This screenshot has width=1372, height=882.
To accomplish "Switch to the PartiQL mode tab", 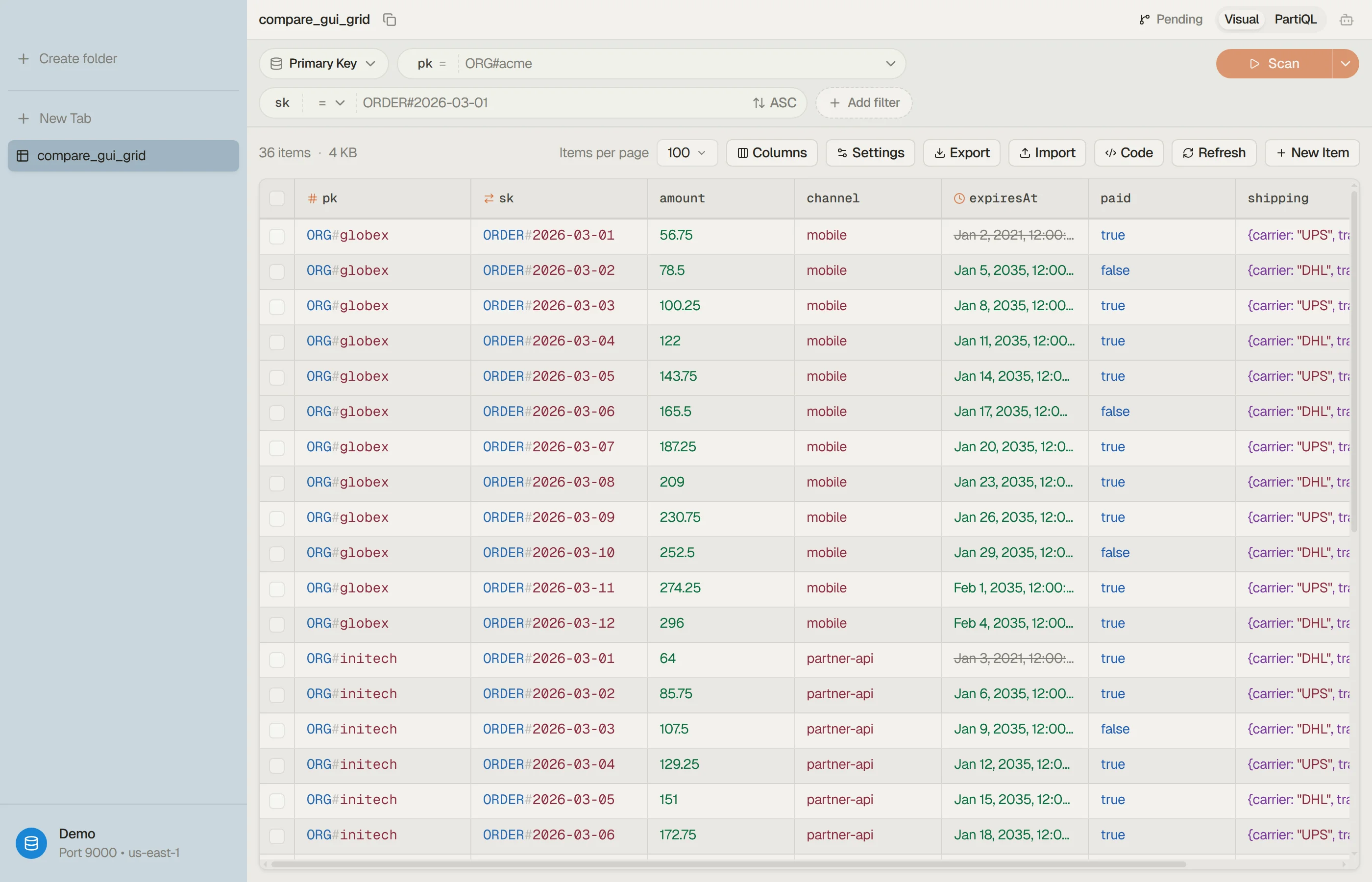I will [x=1295, y=20].
